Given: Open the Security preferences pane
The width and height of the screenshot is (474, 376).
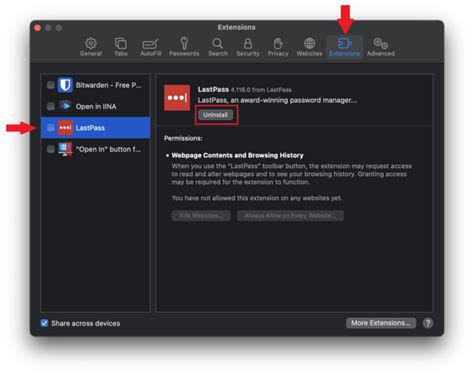Looking at the screenshot, I should point(248,47).
